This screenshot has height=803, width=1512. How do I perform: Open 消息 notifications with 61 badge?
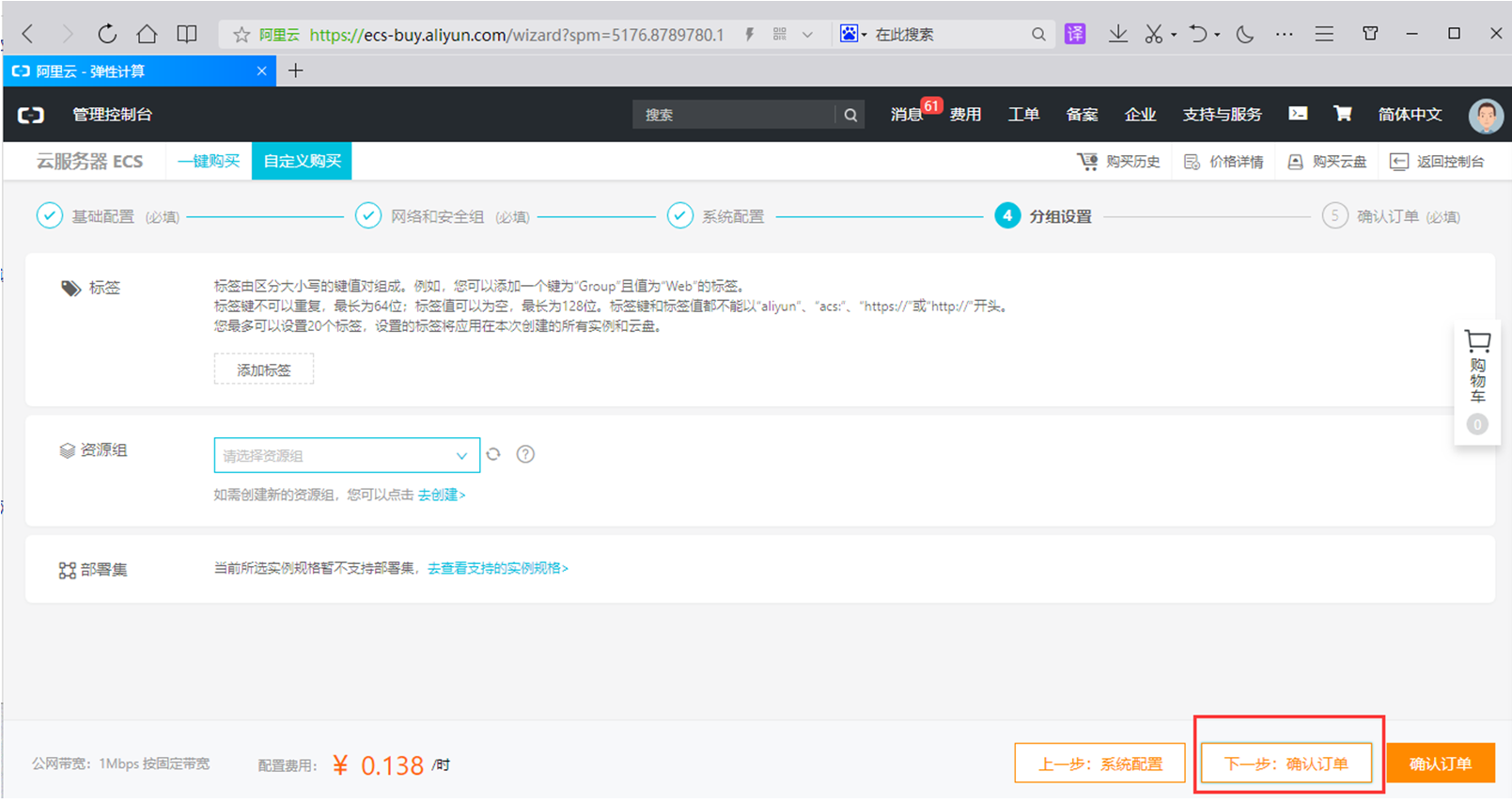point(908,115)
